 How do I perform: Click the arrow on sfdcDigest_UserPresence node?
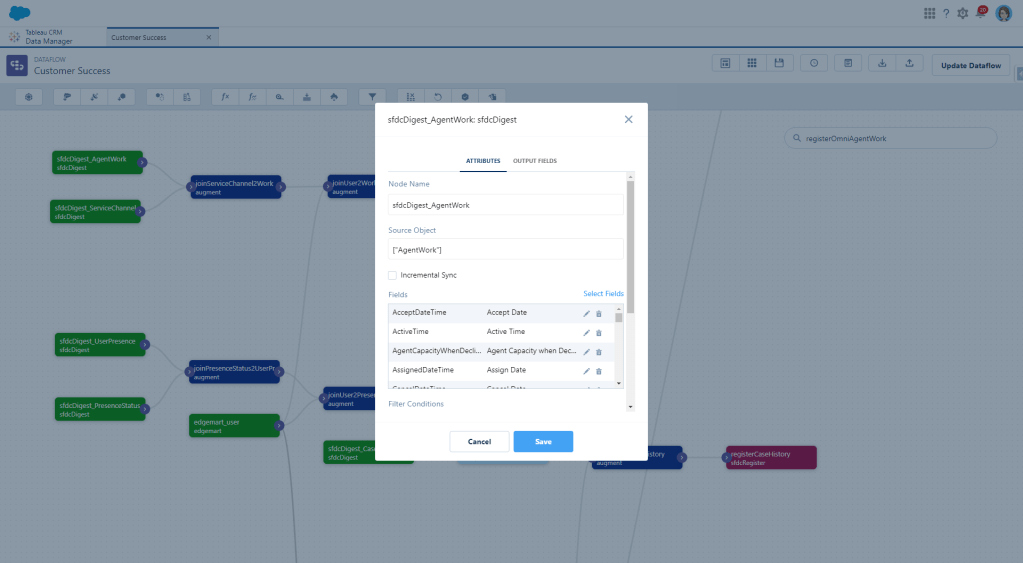pos(145,345)
